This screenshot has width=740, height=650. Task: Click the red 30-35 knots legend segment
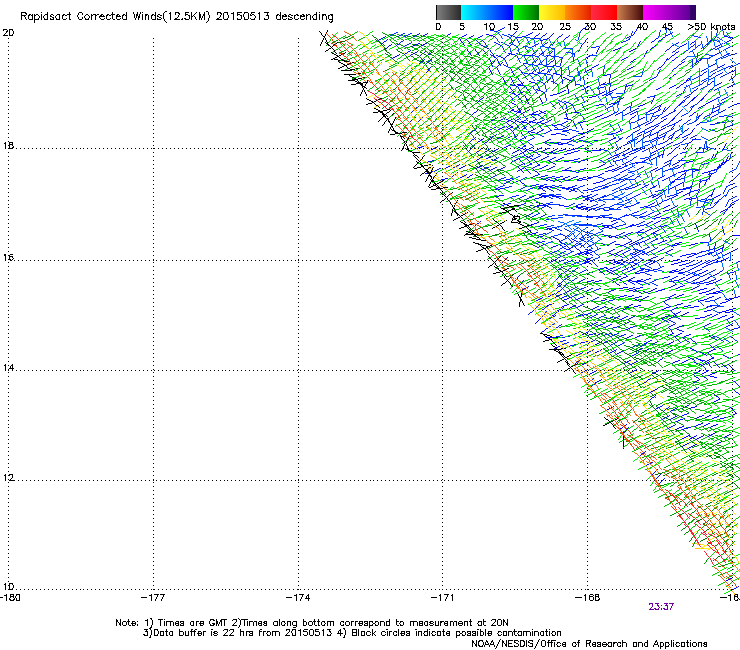click(x=604, y=12)
